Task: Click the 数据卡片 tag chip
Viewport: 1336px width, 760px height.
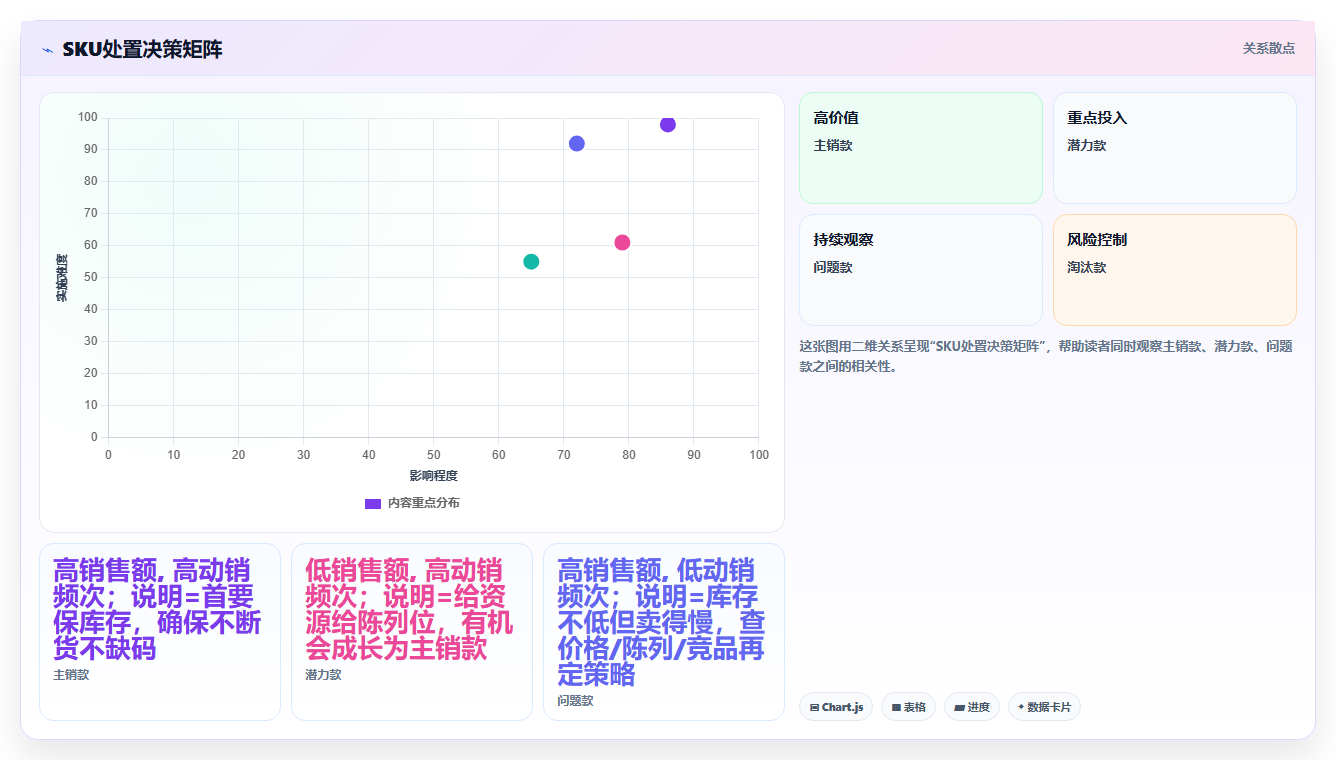Action: 1044,707
